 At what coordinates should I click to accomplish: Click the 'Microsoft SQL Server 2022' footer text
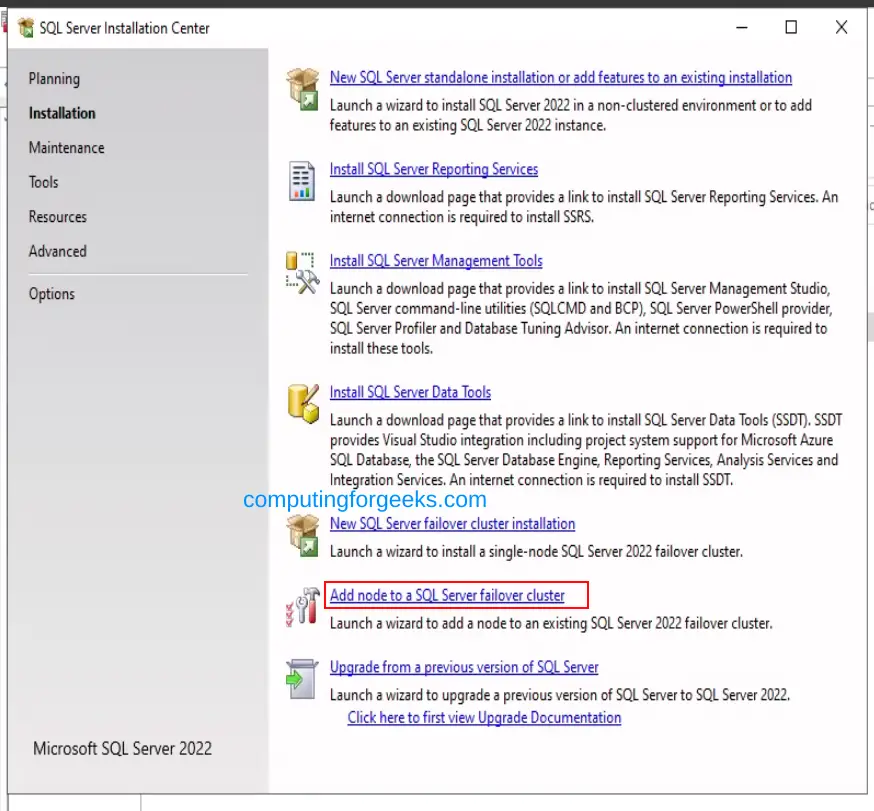point(122,748)
